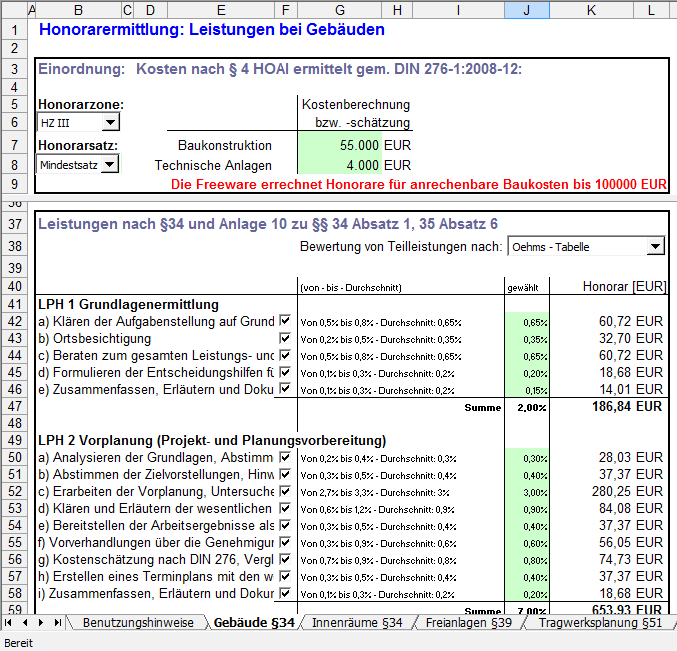Toggle 'f) Vorverhandlungen über die Genehmigung' checkbox
677x651 pixels.
(x=285, y=542)
